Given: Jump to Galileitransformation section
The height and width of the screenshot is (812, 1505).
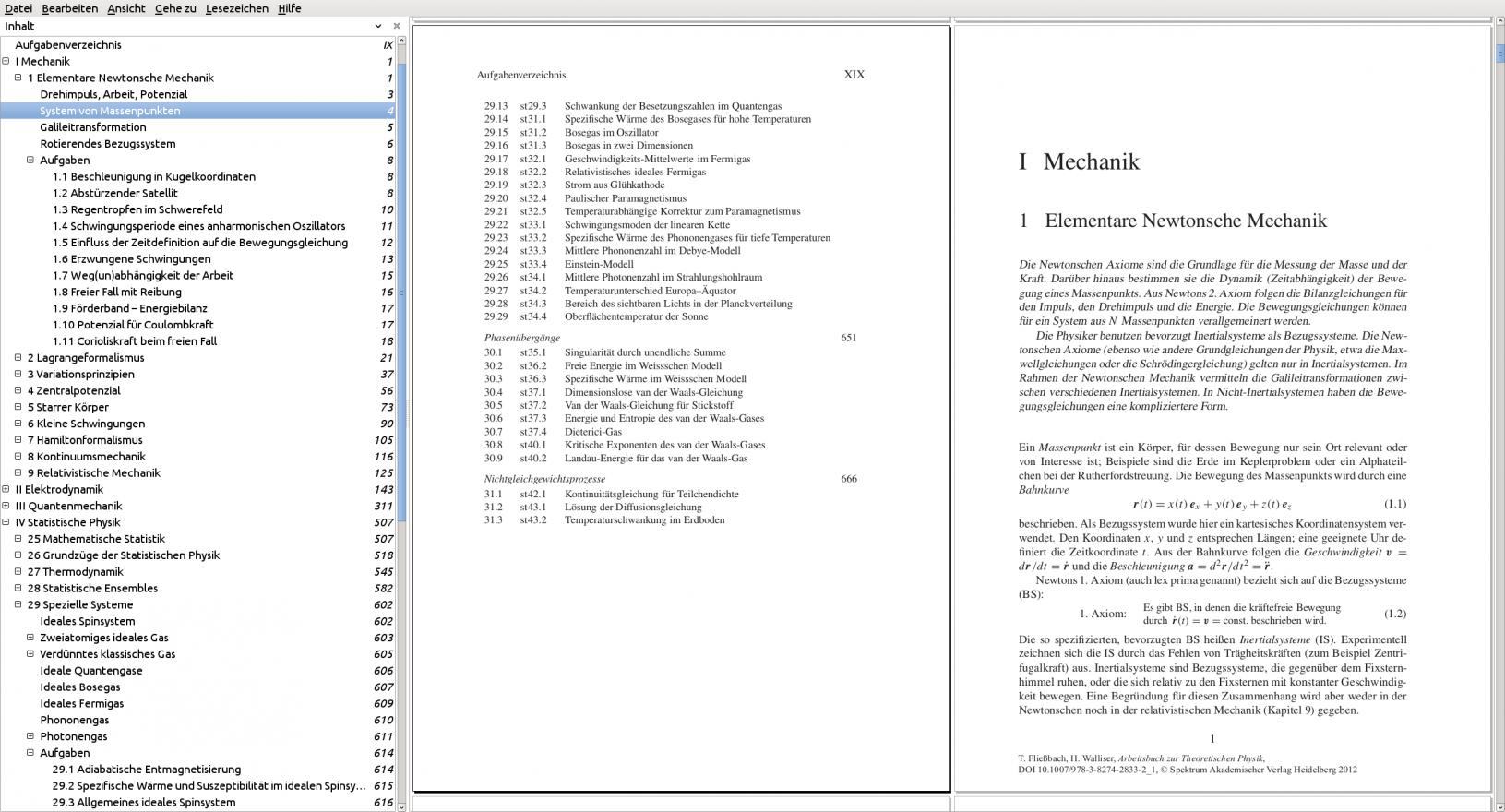Looking at the screenshot, I should [93, 127].
